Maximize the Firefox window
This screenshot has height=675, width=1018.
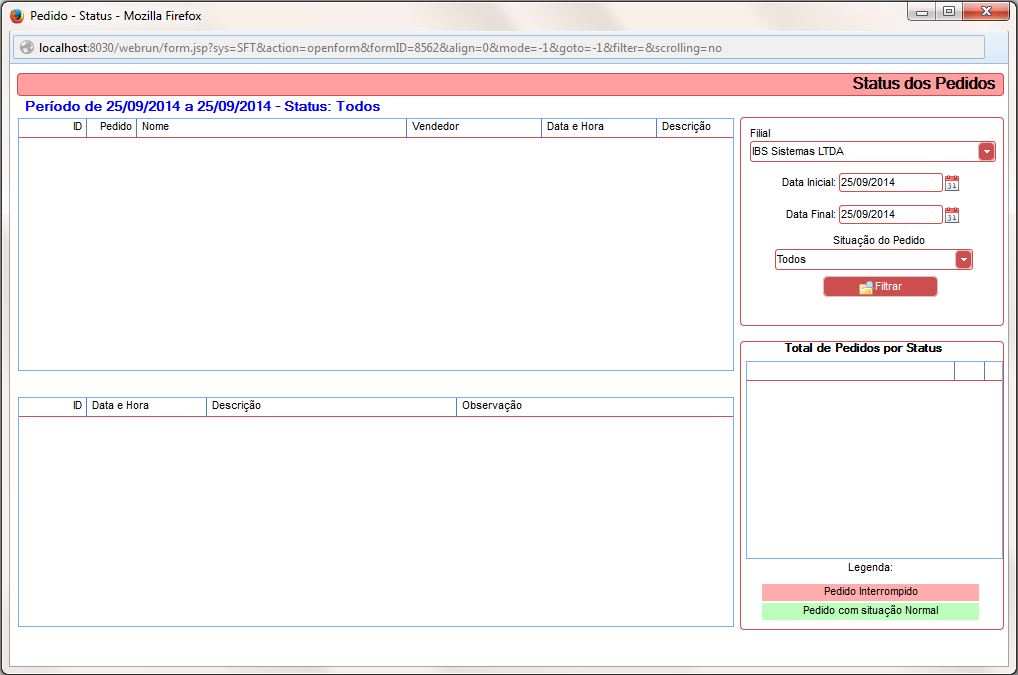(x=949, y=12)
